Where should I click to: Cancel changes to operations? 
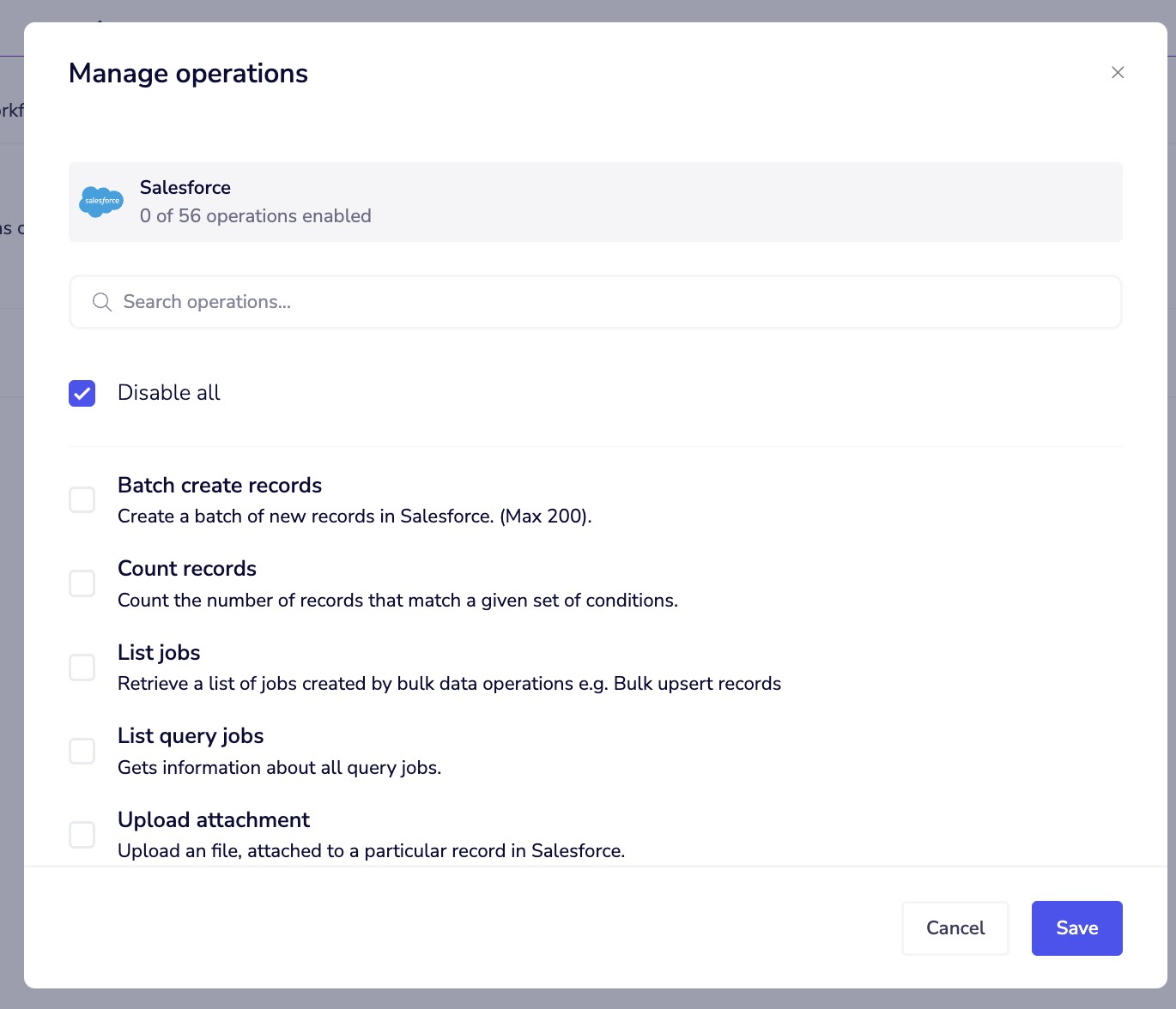(955, 927)
